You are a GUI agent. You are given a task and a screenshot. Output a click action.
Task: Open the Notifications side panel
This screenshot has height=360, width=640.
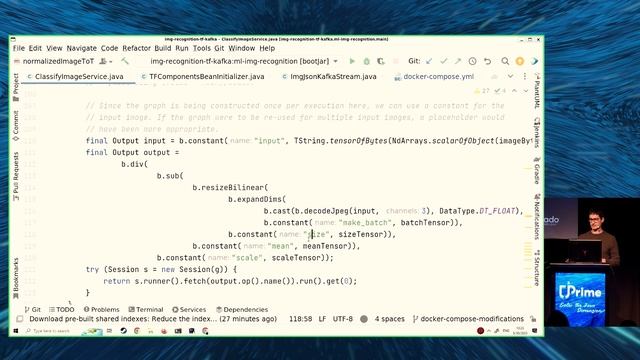click(x=537, y=217)
